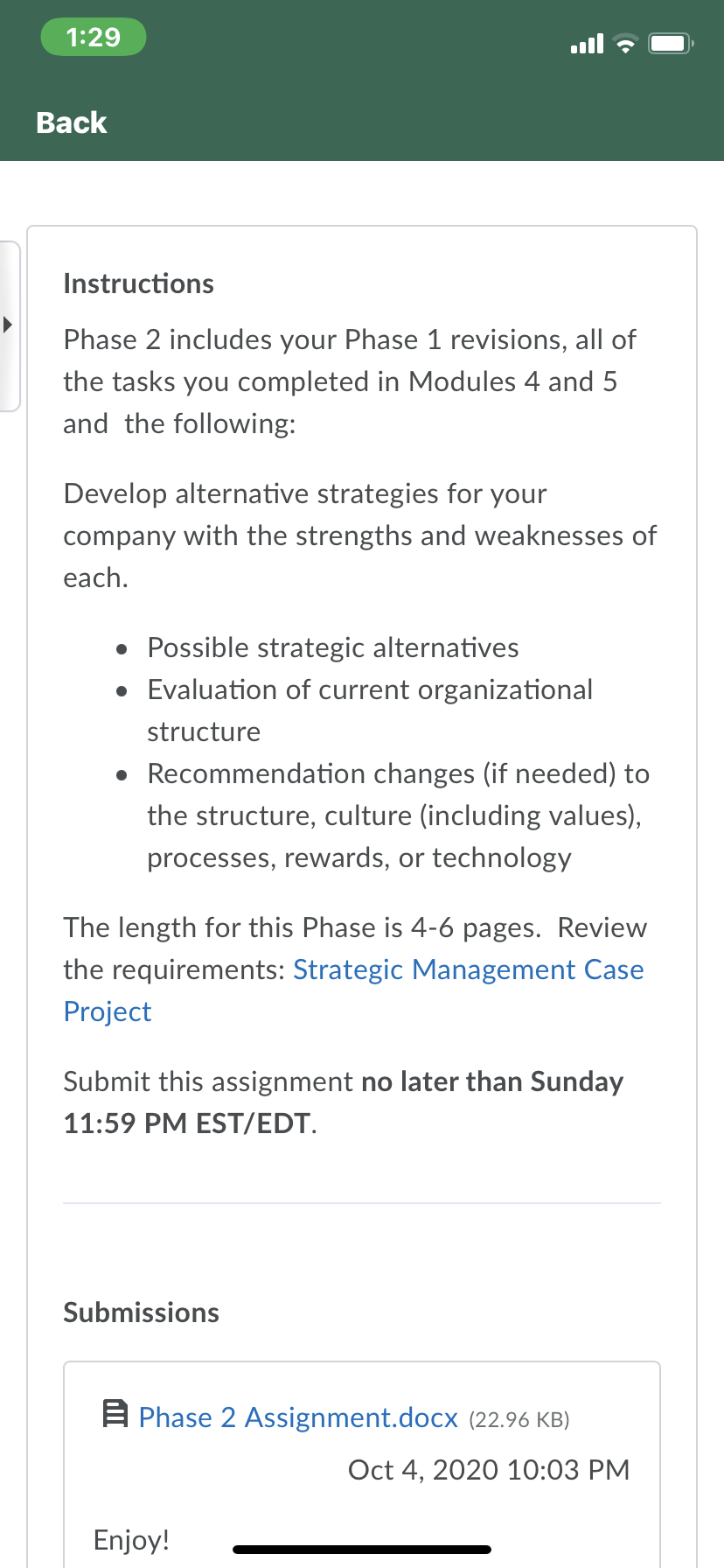Open the Strategic Management Case Project link
Viewport: 724px width, 1568px height.
[353, 990]
